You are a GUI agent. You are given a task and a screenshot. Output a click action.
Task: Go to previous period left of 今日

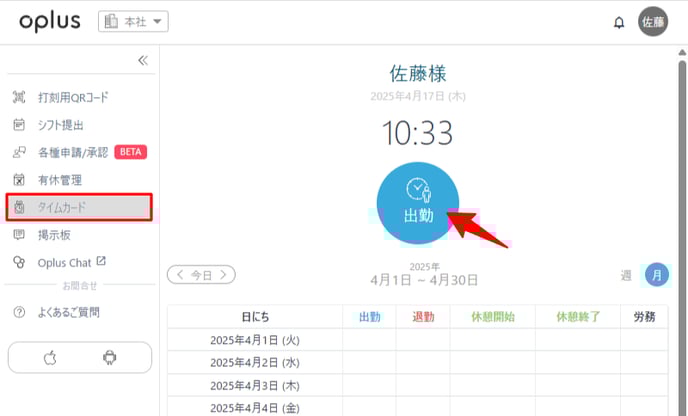[179, 273]
